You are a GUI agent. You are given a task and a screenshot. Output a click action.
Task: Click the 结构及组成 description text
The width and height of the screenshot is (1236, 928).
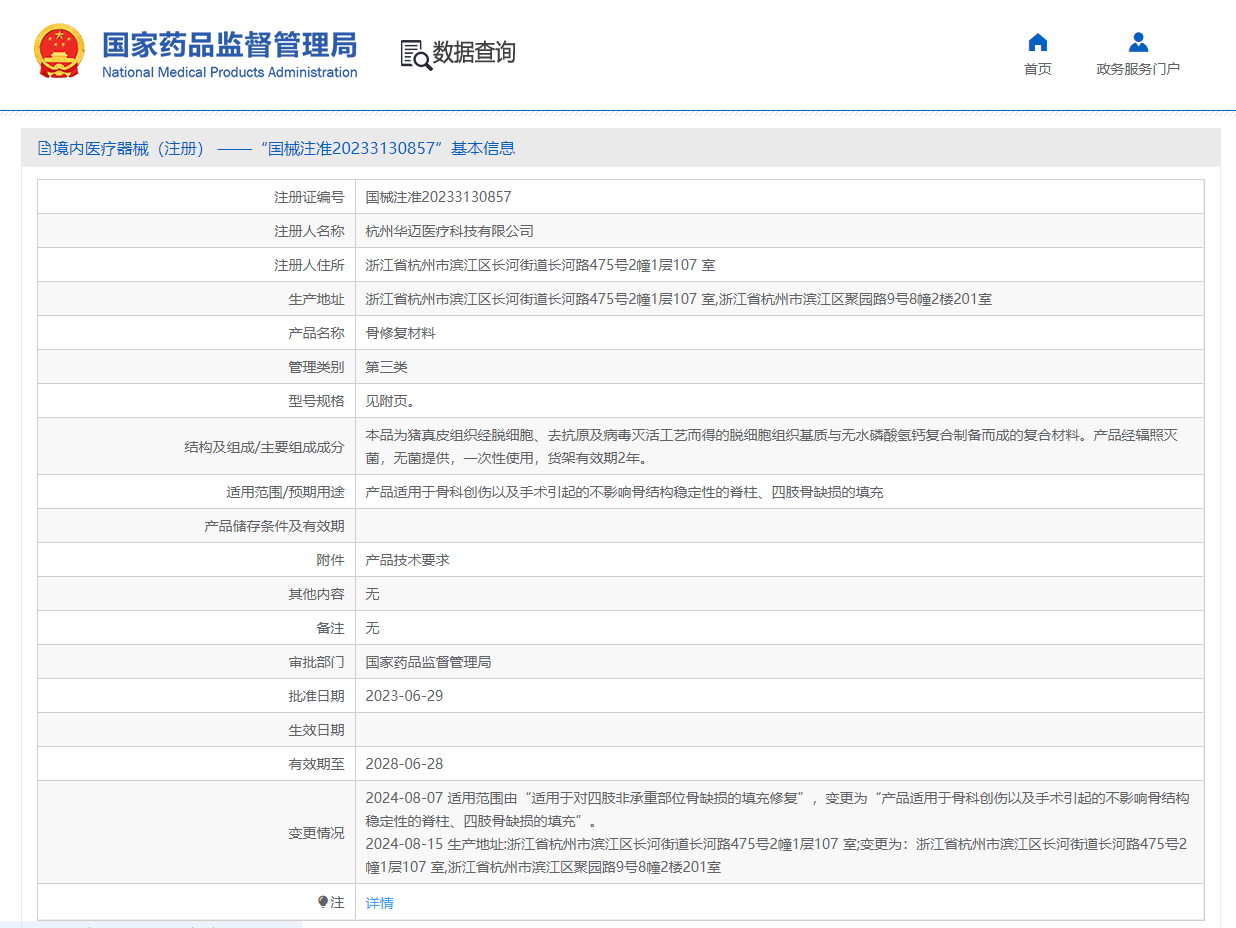[771, 446]
